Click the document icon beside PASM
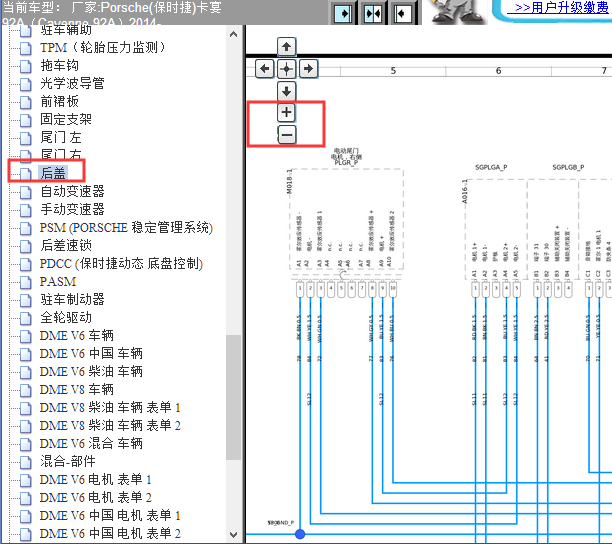Image resolution: width=612 pixels, height=544 pixels. 26,282
